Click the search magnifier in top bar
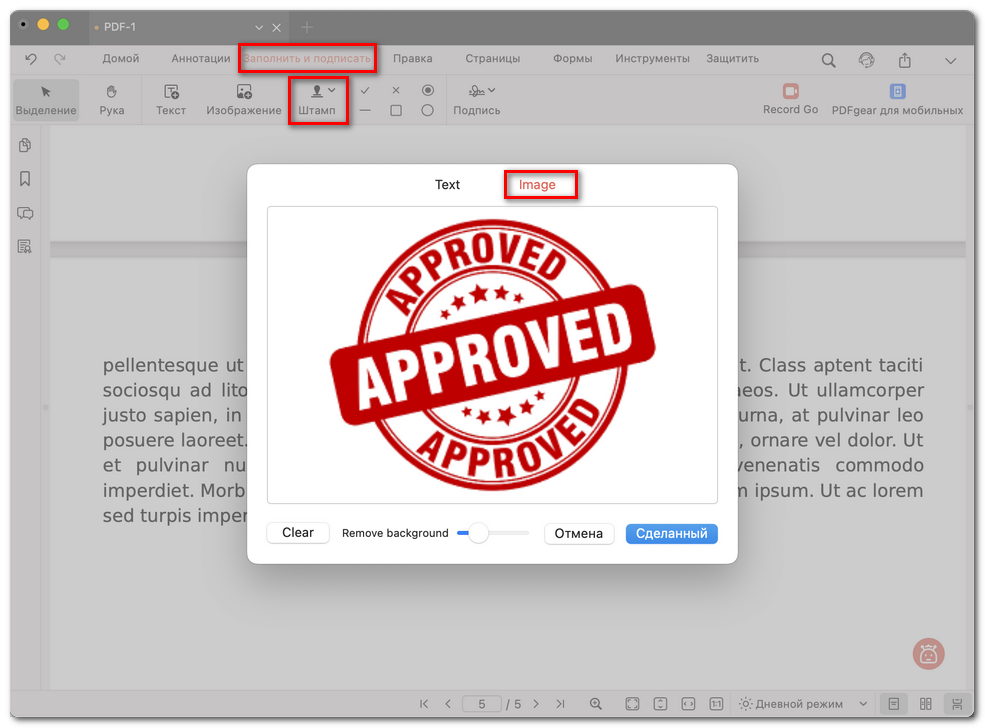This screenshot has height=728, width=985. pos(828,60)
